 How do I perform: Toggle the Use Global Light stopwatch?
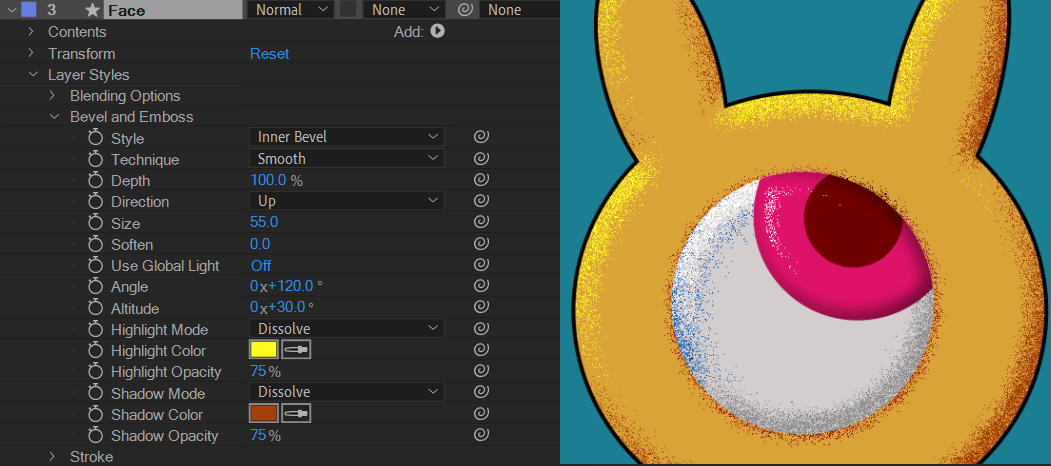96,266
